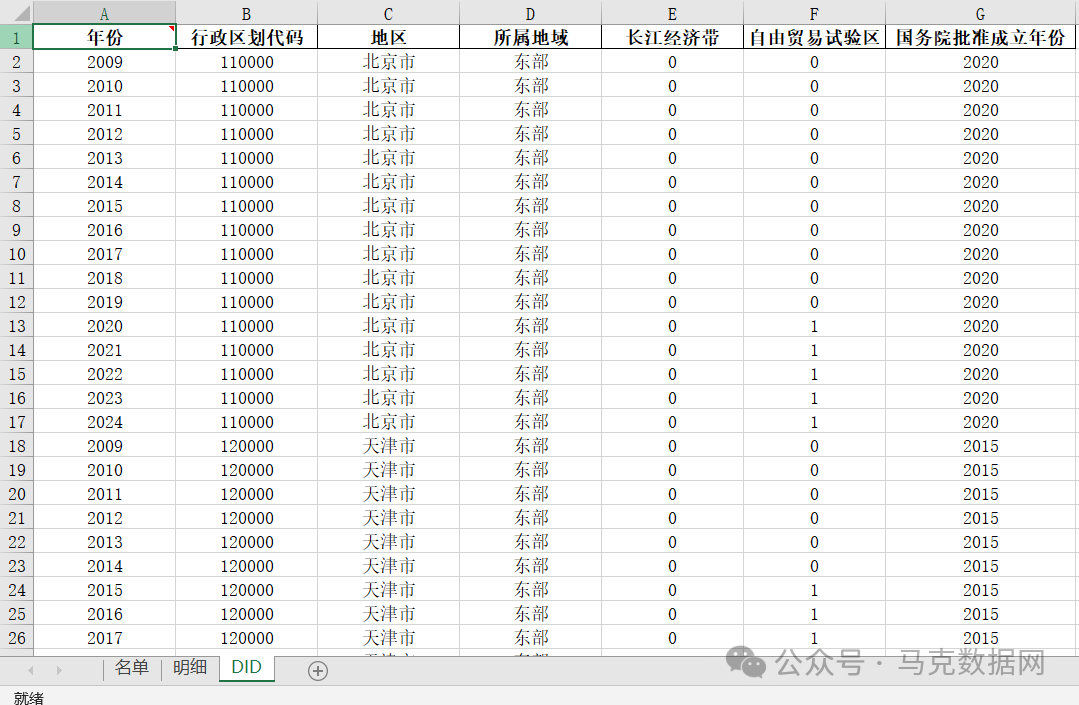1079x705 pixels.
Task: Open the 名单 sheet tab
Action: (132, 670)
